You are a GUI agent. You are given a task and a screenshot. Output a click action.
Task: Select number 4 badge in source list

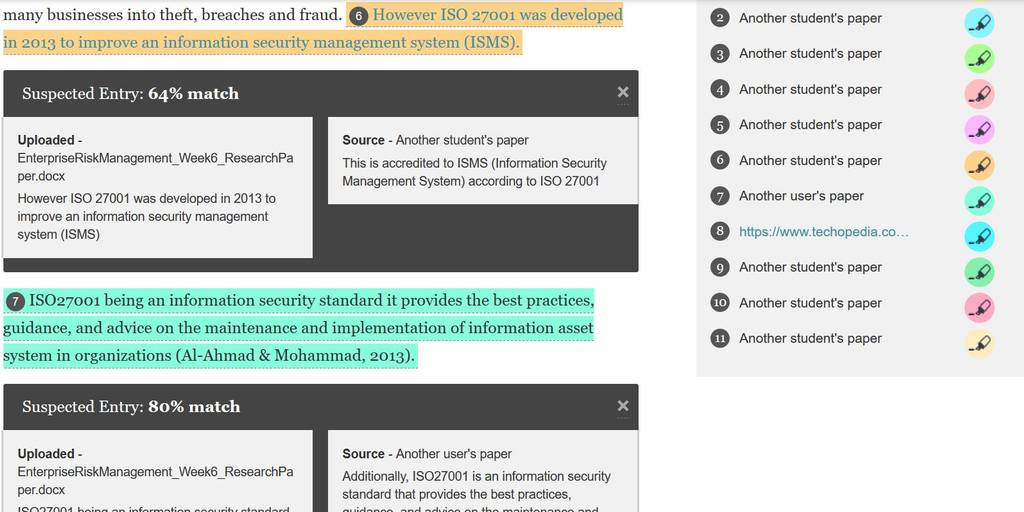click(x=720, y=89)
